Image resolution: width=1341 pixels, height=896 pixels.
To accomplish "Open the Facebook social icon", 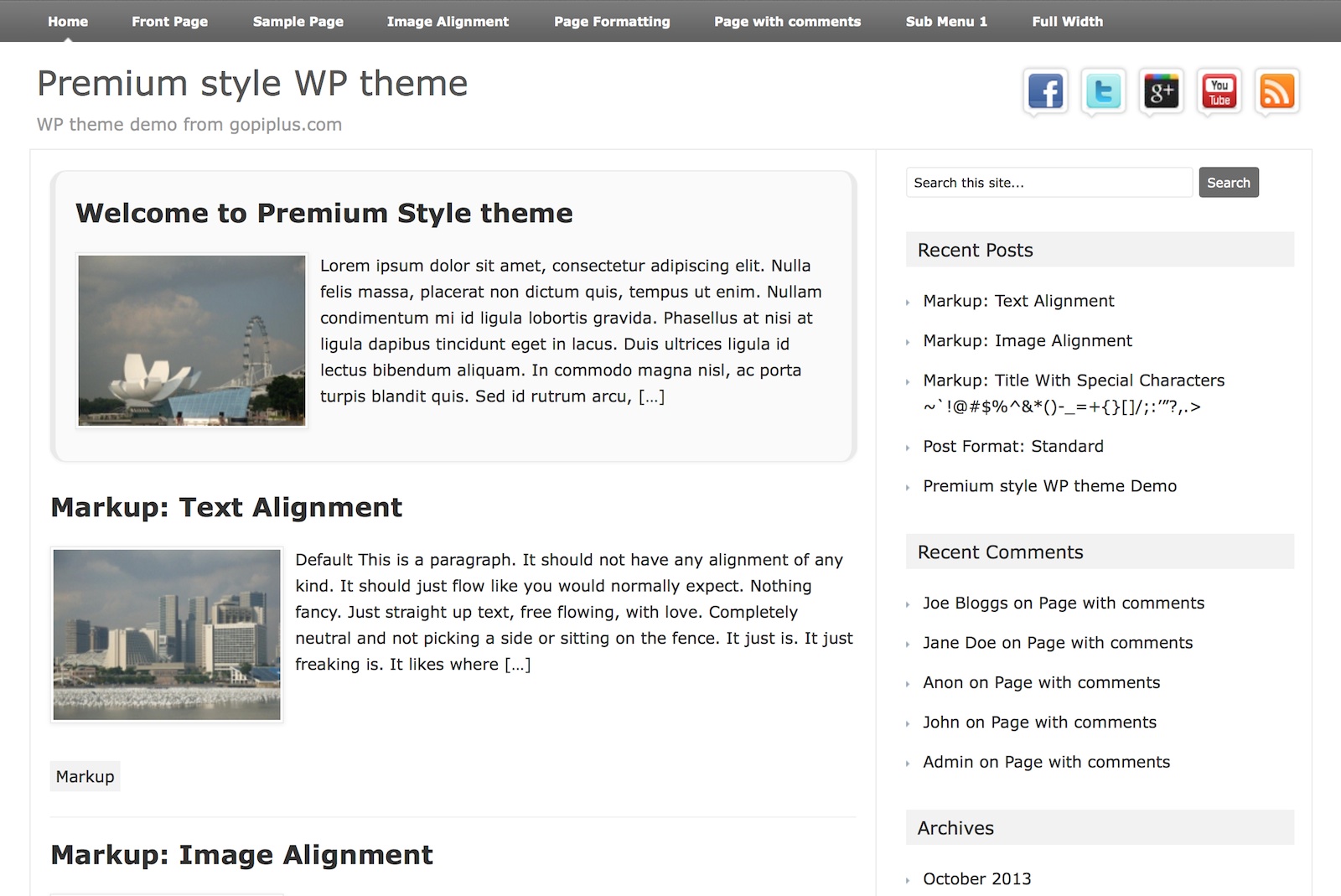I will click(1045, 91).
